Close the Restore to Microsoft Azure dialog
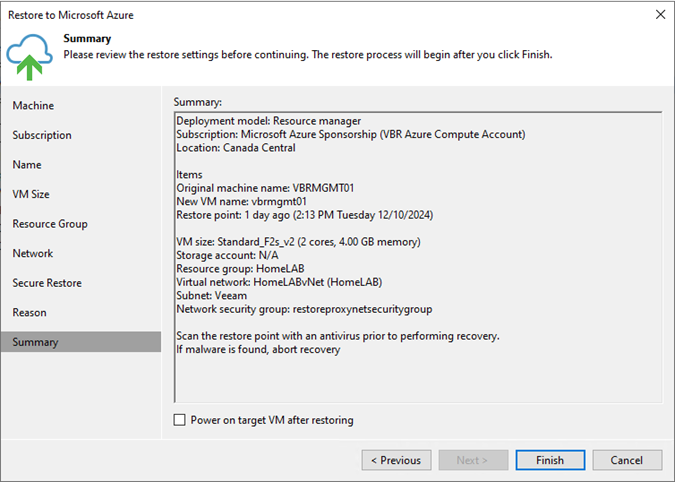Viewport: 675px width, 482px height. pos(660,15)
